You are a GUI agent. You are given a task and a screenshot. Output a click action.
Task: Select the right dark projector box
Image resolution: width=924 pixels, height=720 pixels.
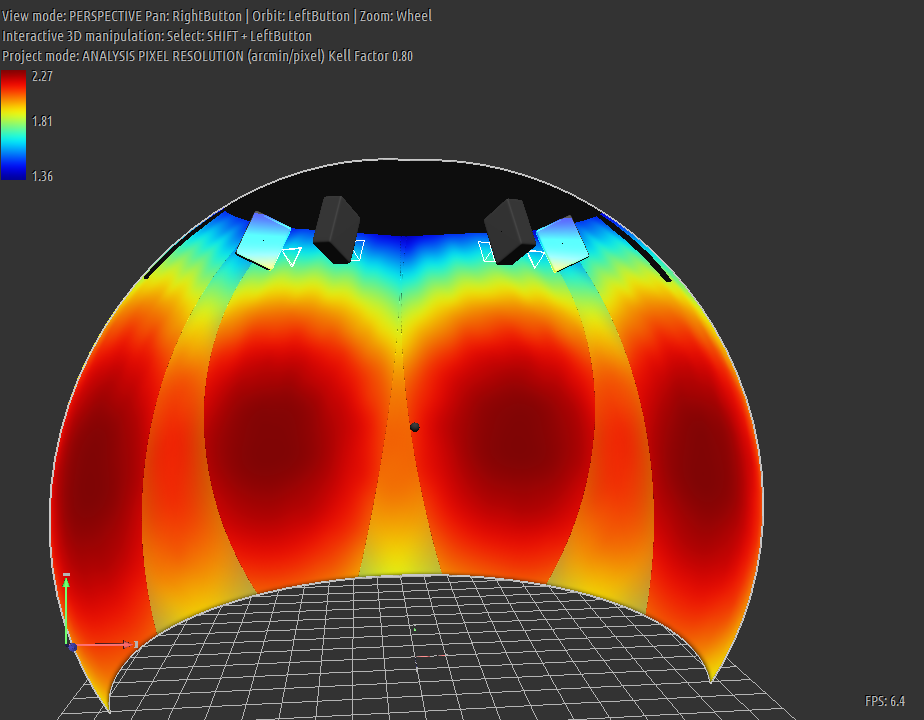point(509,232)
